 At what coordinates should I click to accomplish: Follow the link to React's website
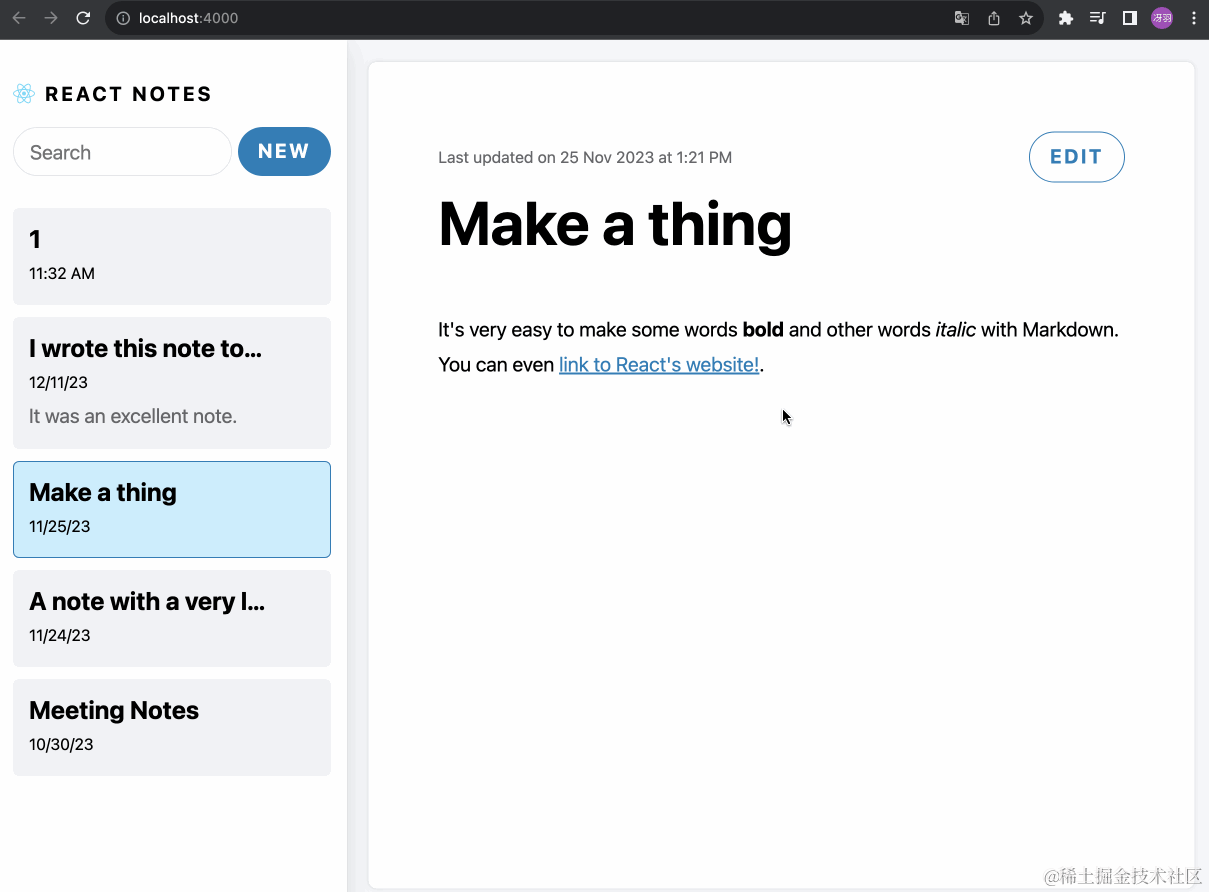click(658, 364)
